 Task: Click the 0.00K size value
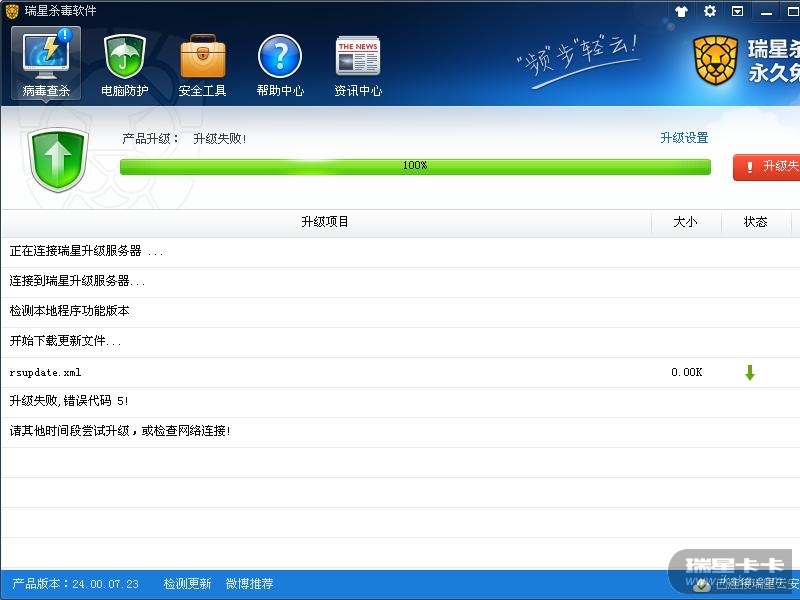pyautogui.click(x=686, y=372)
